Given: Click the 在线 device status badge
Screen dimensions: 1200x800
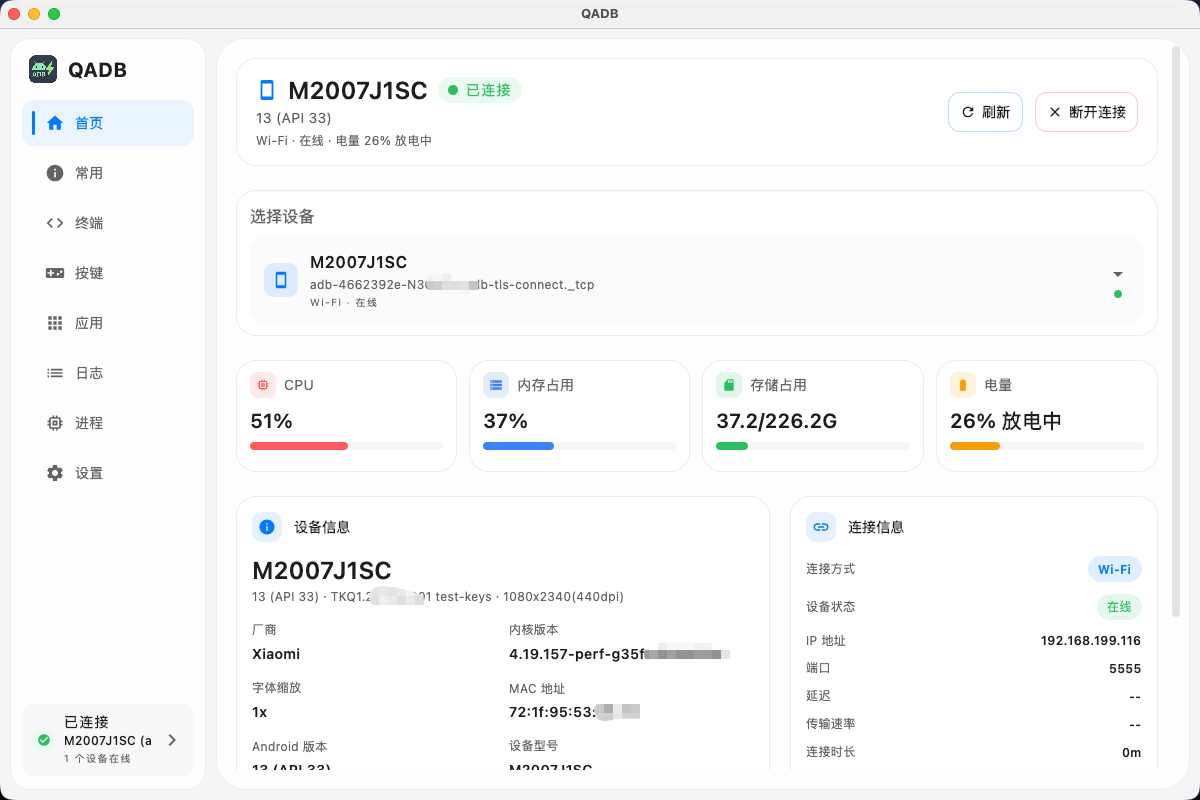Looking at the screenshot, I should pyautogui.click(x=1119, y=606).
